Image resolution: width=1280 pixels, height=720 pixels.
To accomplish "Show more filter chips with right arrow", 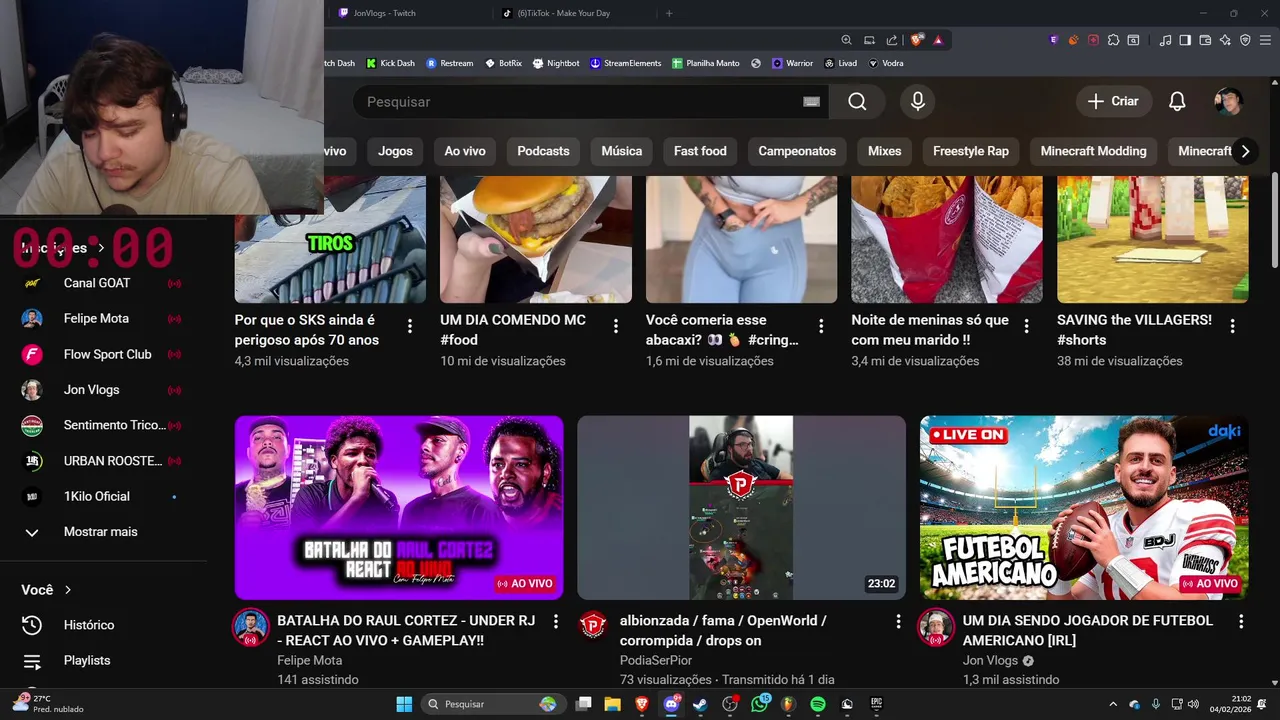I will (1245, 151).
